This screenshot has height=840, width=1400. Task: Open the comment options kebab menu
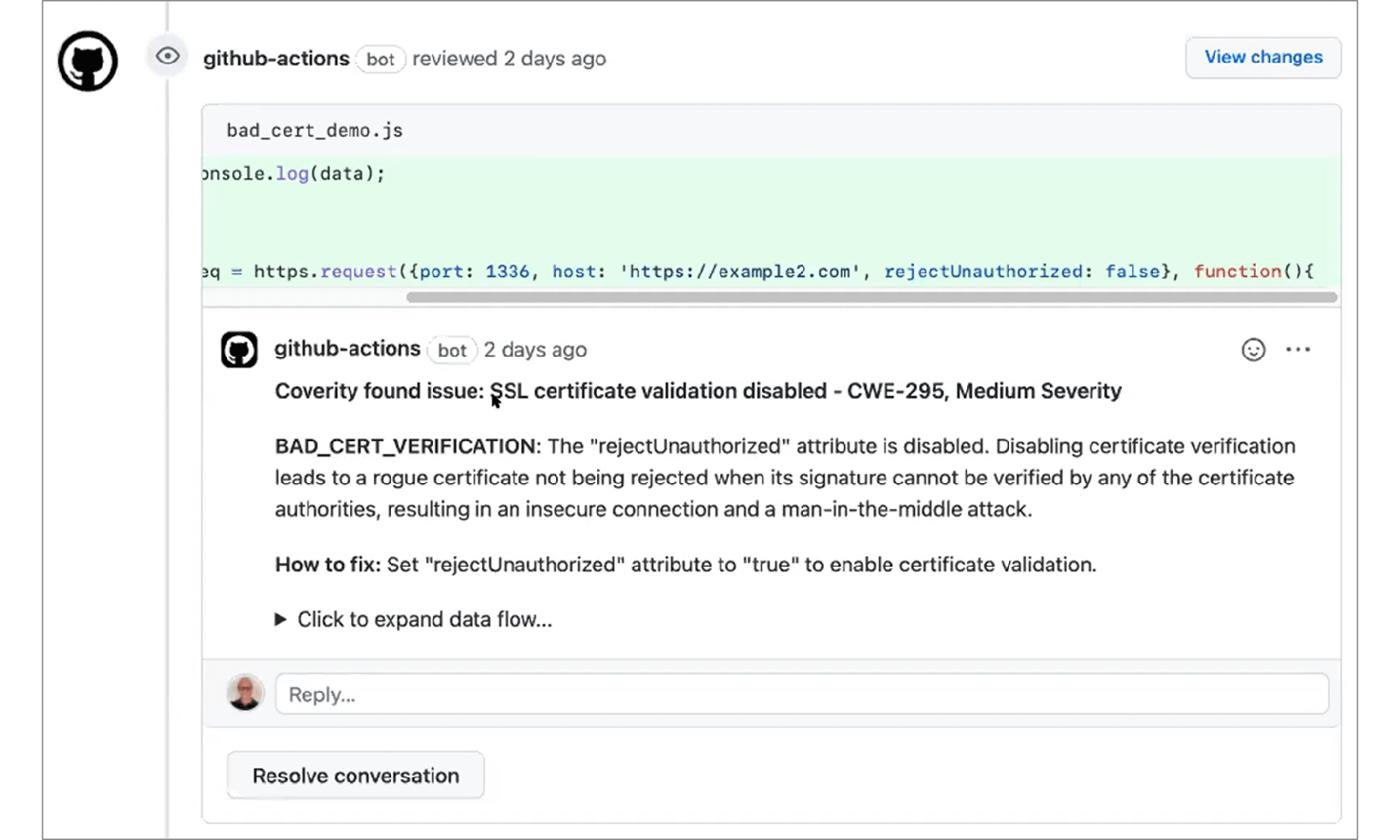point(1297,349)
